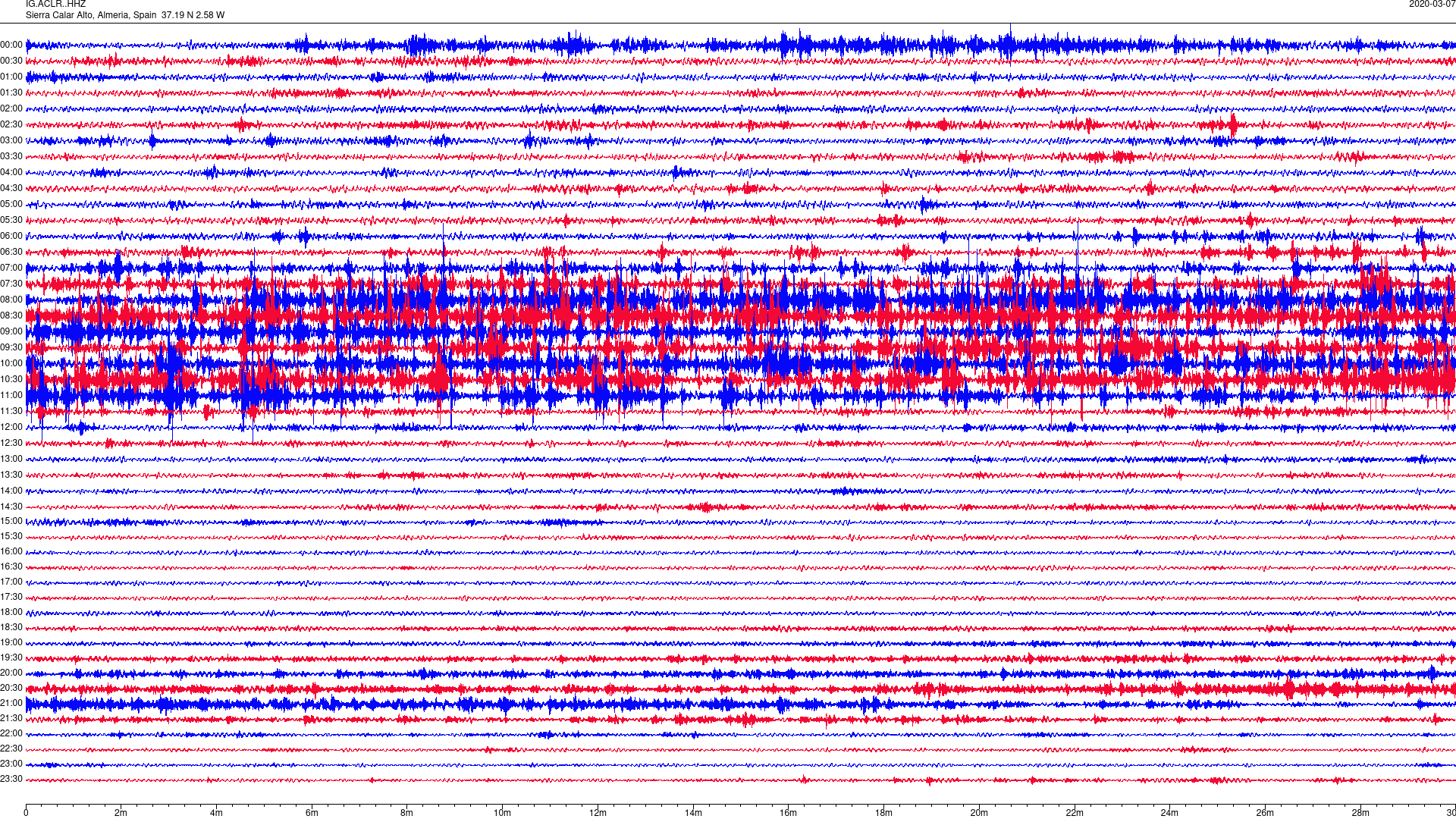This screenshot has height=819, width=1456.
Task: Select the 11:00 time row label
Action: (11, 396)
